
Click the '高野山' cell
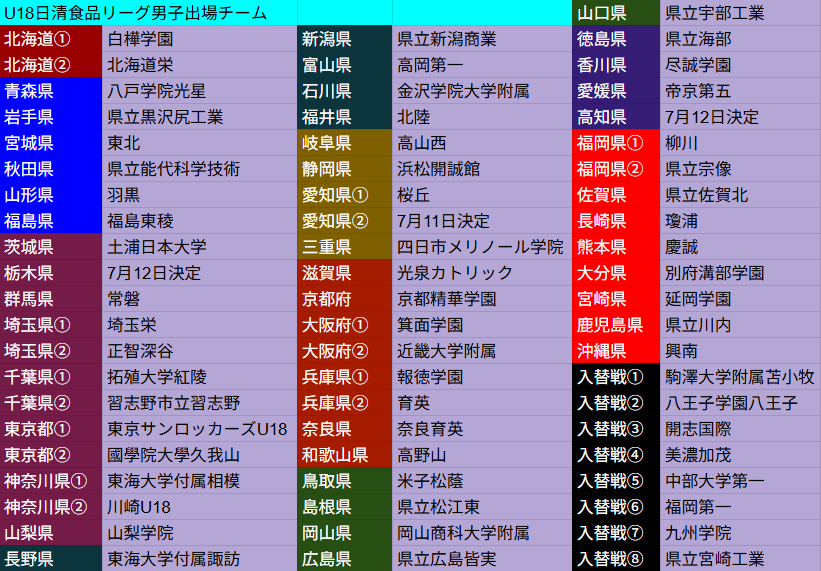tap(482, 455)
